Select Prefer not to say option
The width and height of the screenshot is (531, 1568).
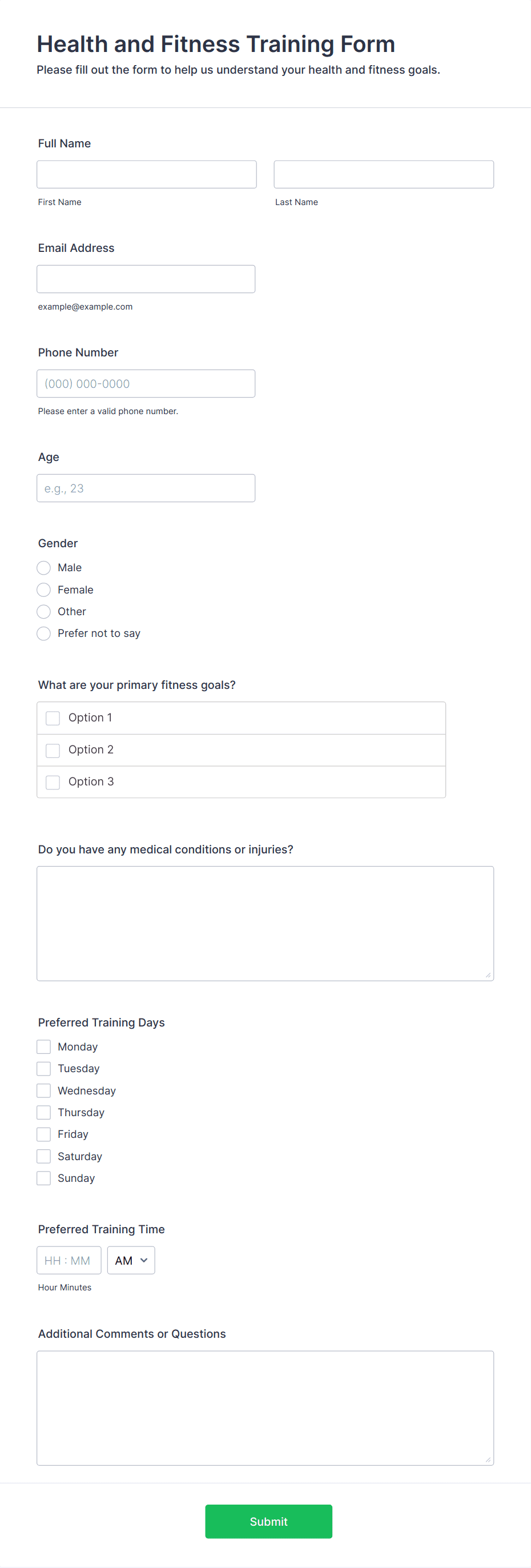[43, 633]
